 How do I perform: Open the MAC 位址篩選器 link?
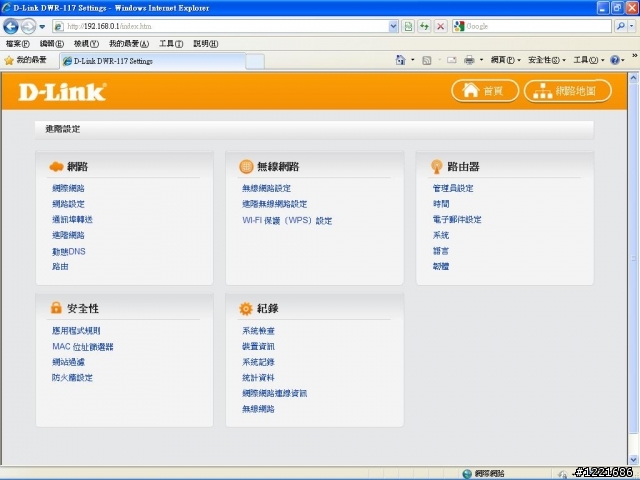click(83, 347)
